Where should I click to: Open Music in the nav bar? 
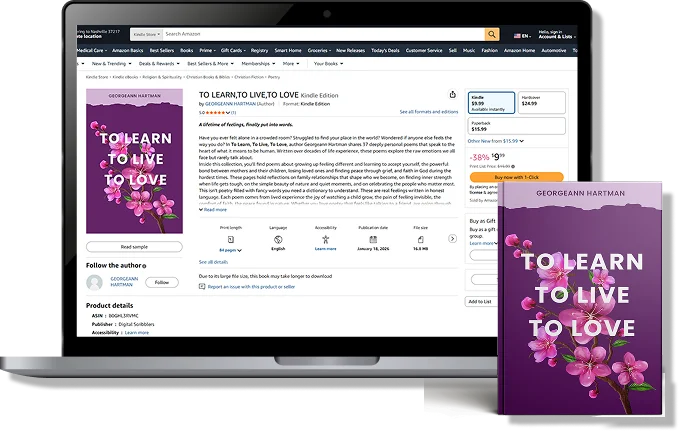[469, 51]
